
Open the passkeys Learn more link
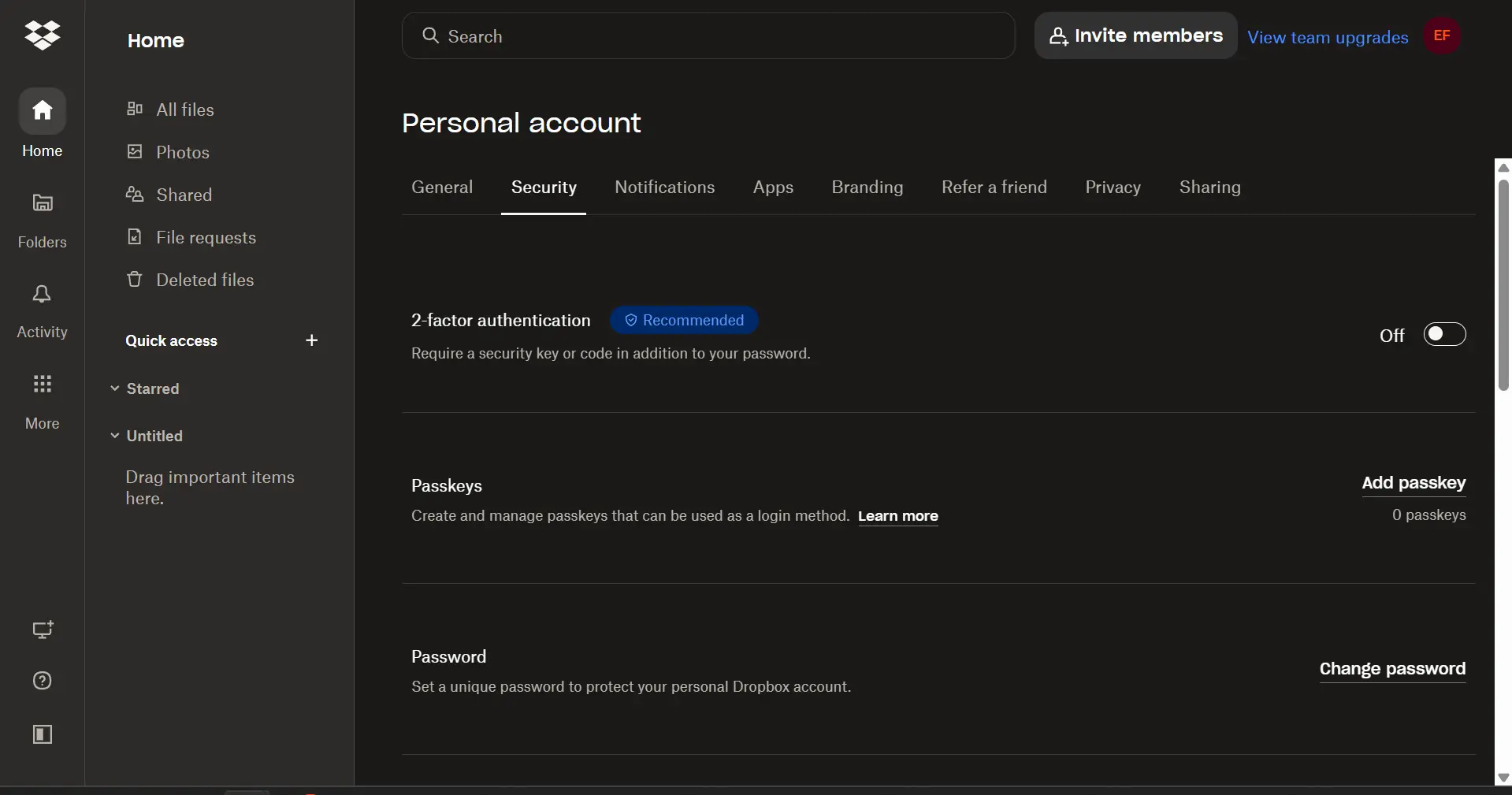click(x=898, y=516)
